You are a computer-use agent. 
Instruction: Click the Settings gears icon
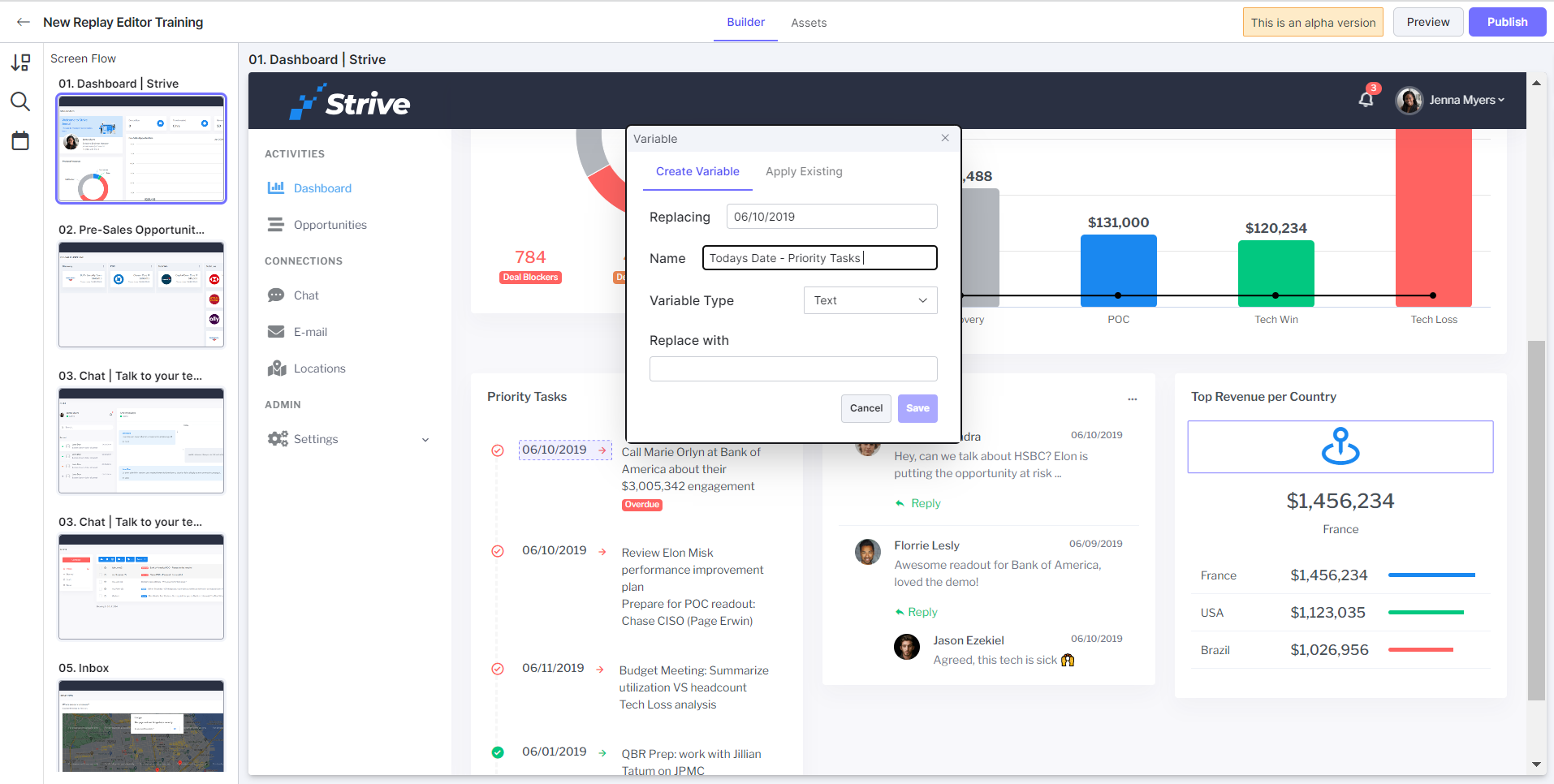(278, 438)
